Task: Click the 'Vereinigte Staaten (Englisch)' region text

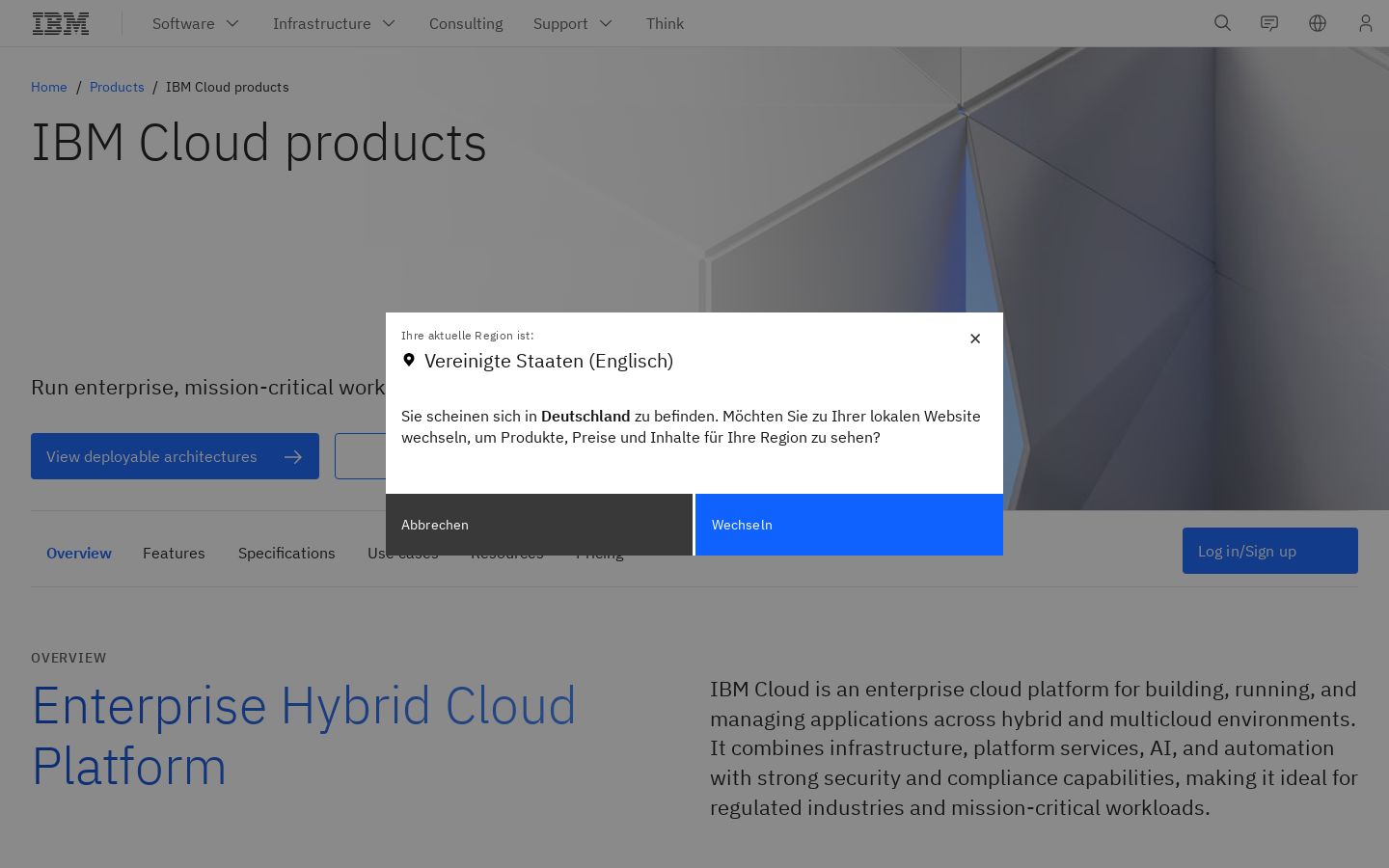Action: [x=549, y=361]
